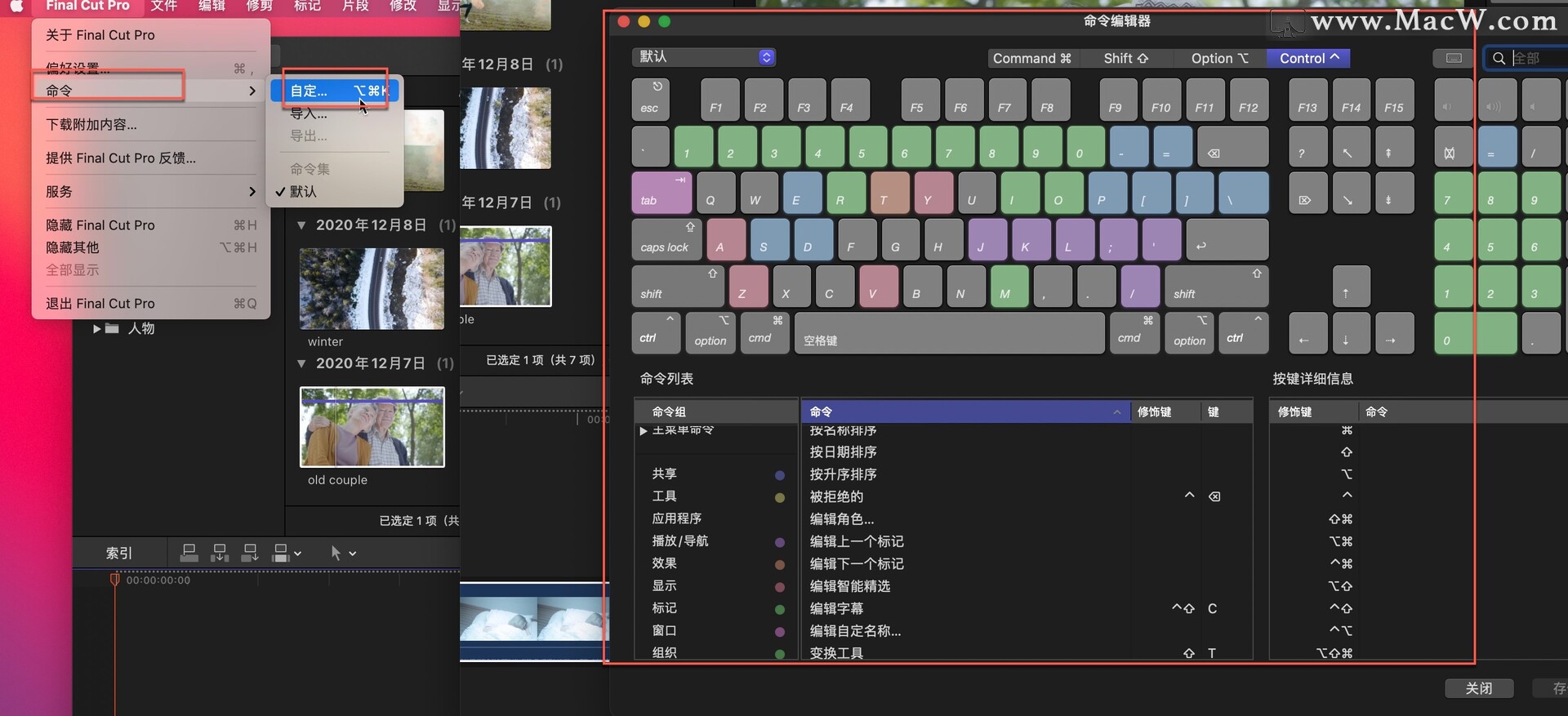This screenshot has width=1568, height=716.
Task: Expand the 命令 submenu arrow
Action: tap(252, 91)
